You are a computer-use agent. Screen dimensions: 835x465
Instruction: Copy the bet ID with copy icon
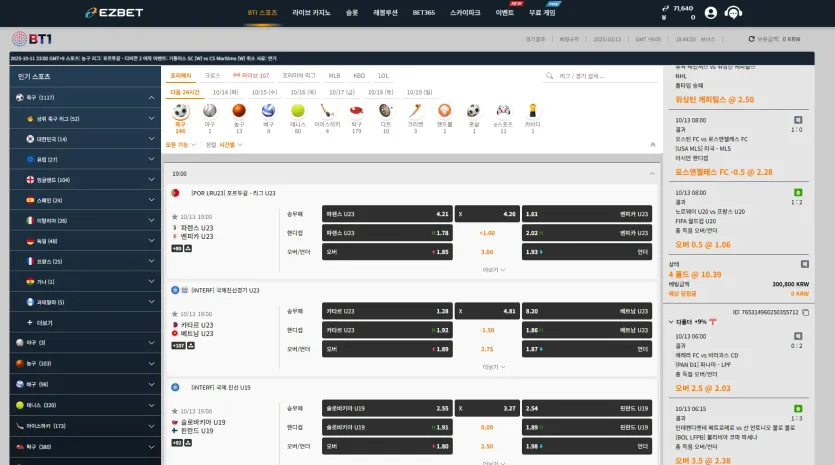(806, 312)
